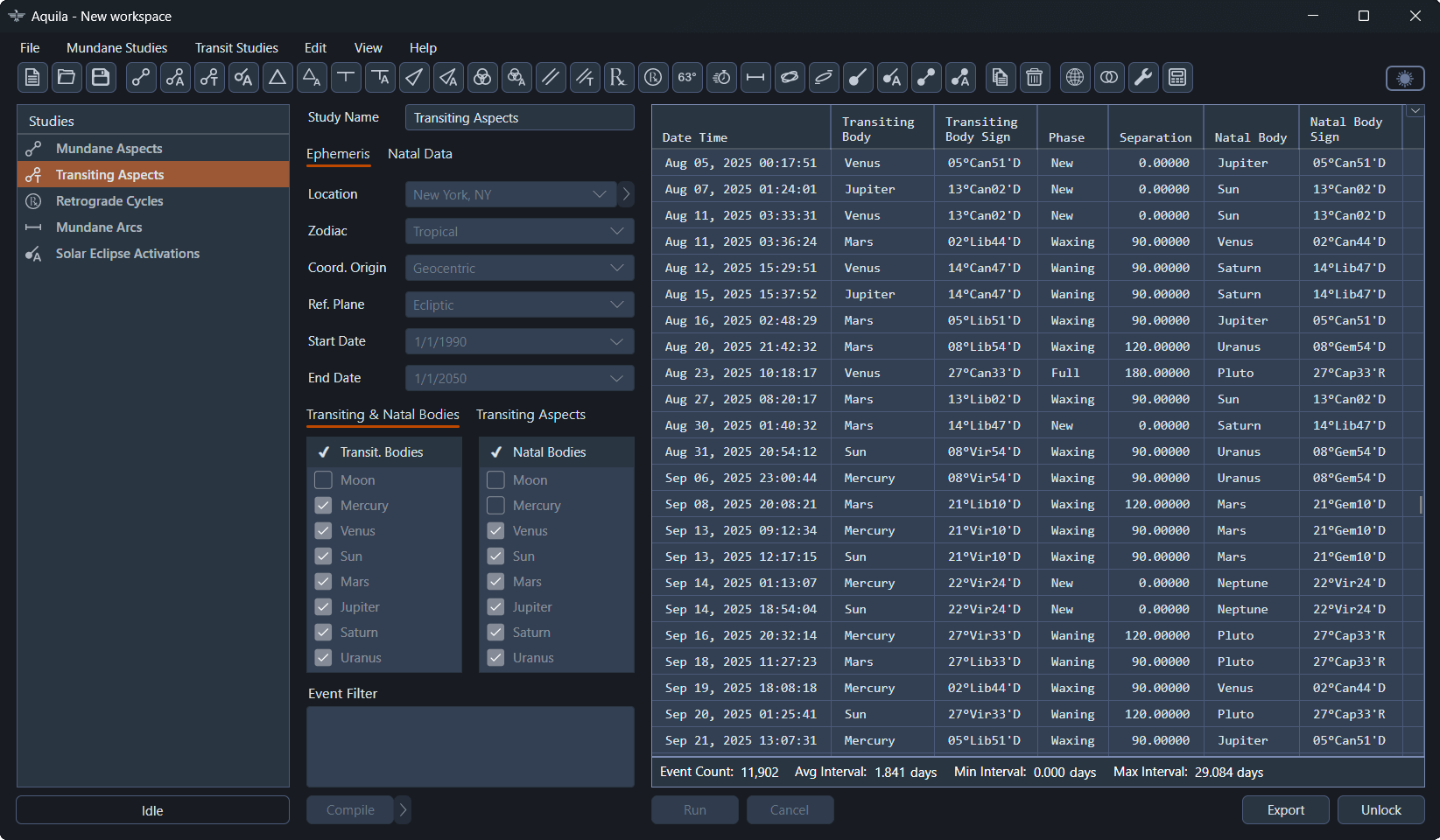Image resolution: width=1440 pixels, height=840 pixels.
Task: Open the Mundane Studies menu
Action: (x=116, y=48)
